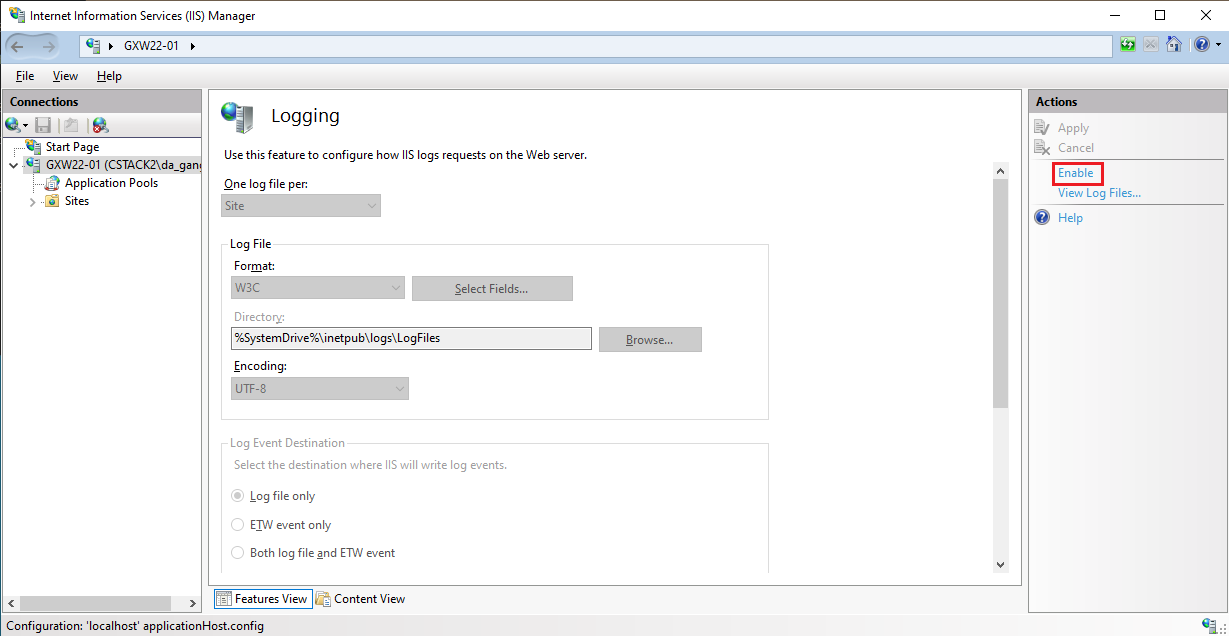Select the ETW event only radio button
The image size is (1229, 636).
click(x=238, y=525)
